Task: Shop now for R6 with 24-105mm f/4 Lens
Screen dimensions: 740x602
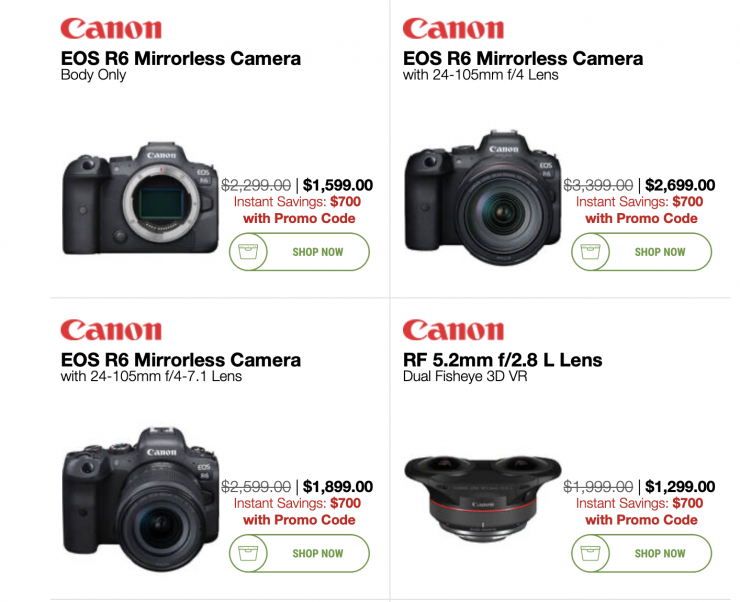Action: tap(641, 252)
